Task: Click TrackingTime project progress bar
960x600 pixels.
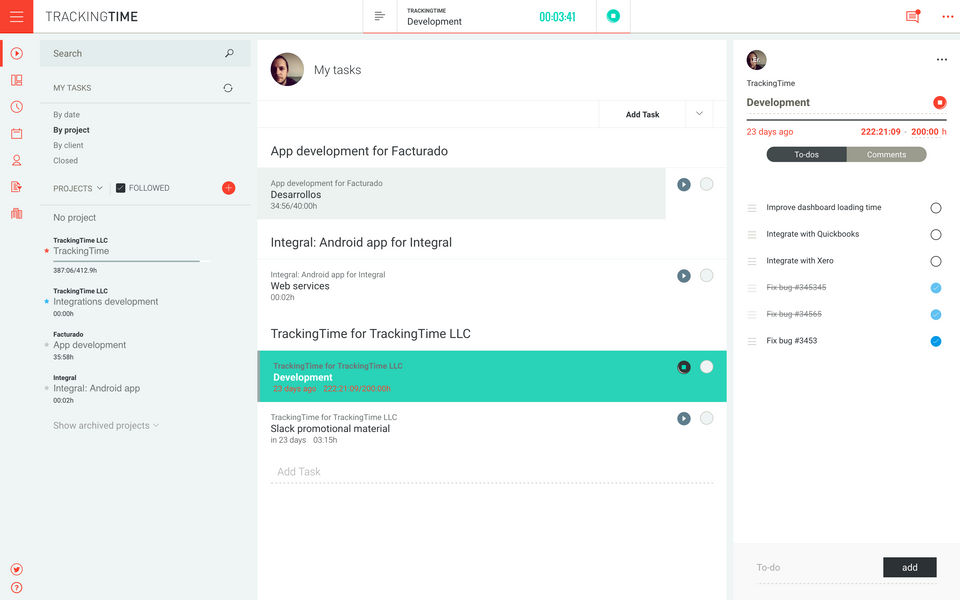Action: [131, 261]
